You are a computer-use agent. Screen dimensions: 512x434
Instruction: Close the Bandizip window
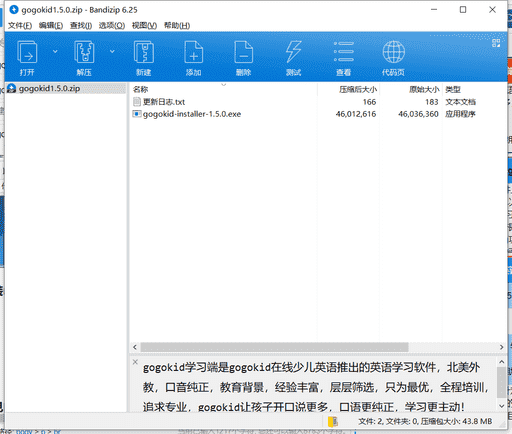492,10
